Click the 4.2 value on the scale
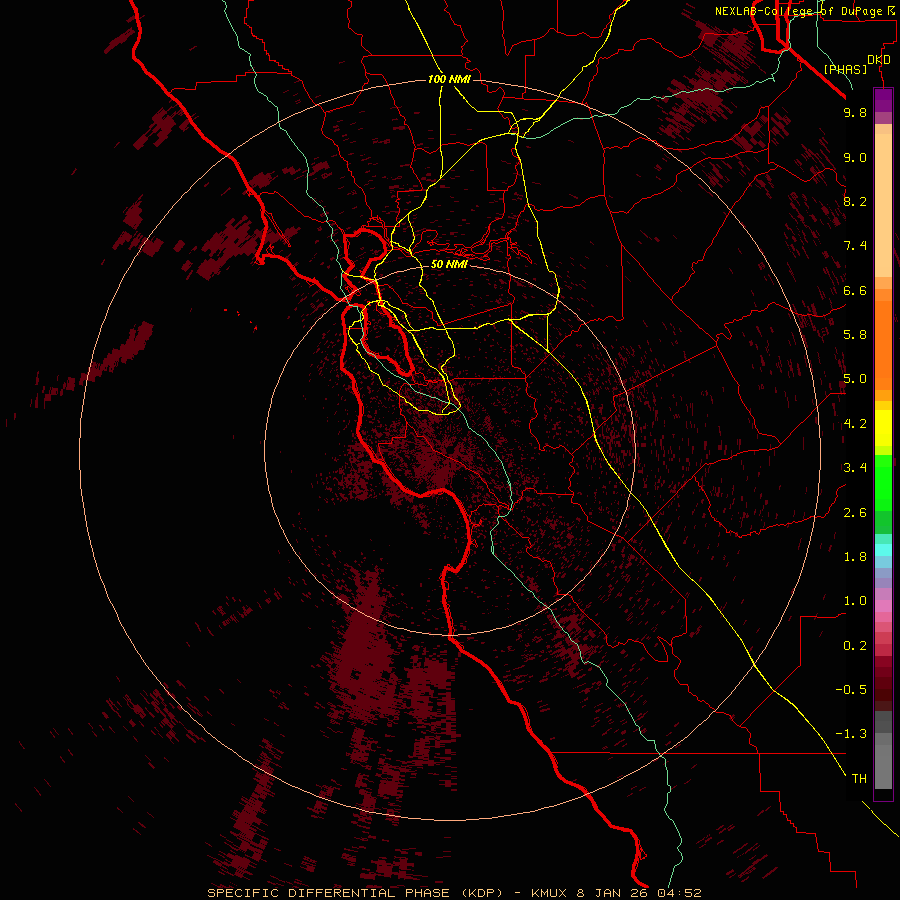 pyautogui.click(x=855, y=424)
